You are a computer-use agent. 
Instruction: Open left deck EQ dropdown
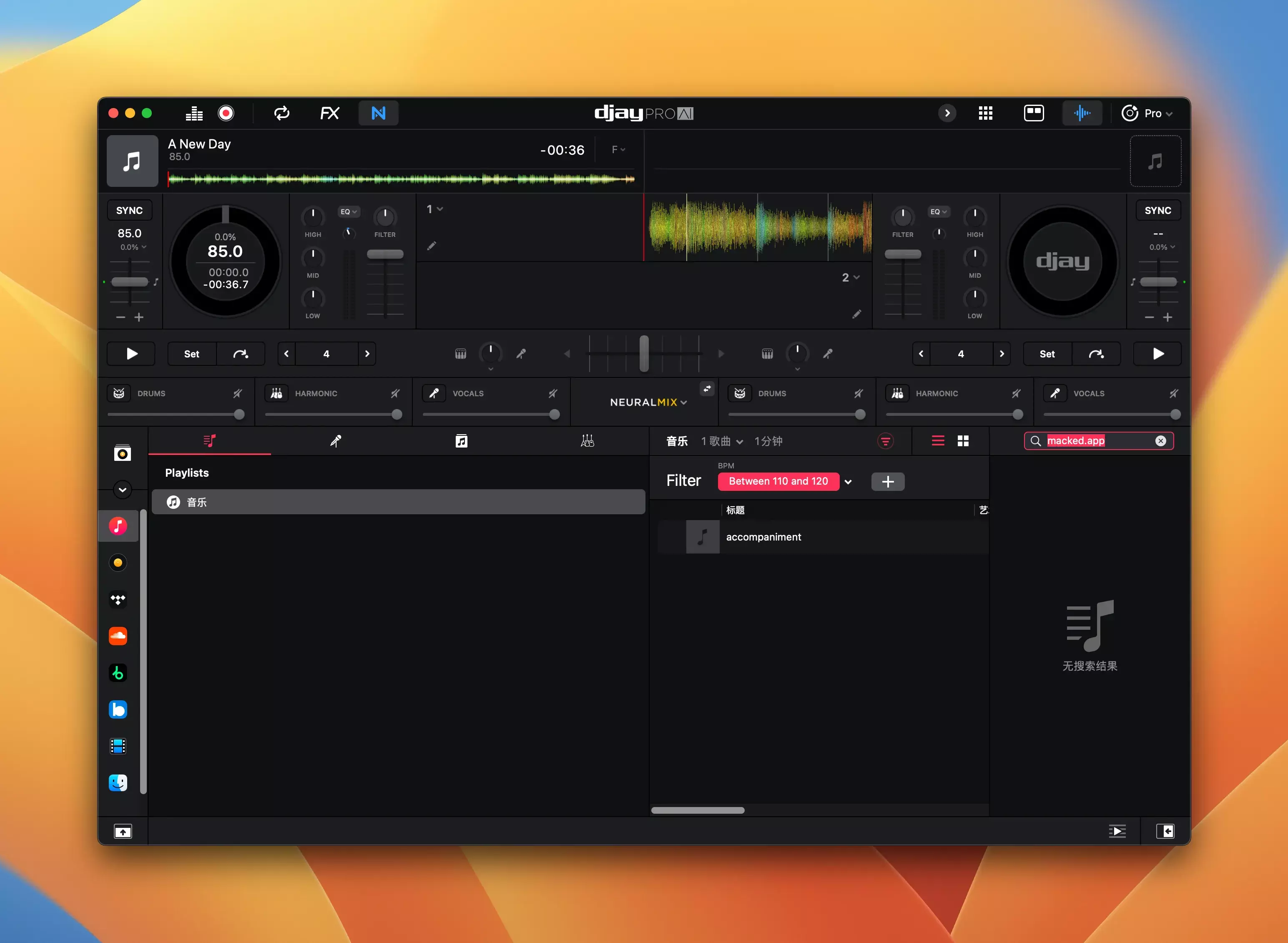coord(348,212)
